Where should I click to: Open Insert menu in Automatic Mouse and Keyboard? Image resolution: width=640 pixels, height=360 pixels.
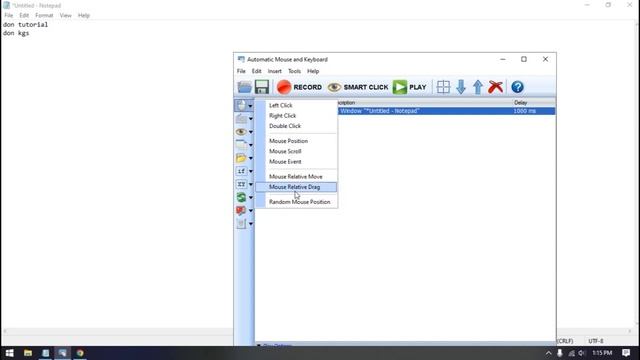tap(275, 71)
